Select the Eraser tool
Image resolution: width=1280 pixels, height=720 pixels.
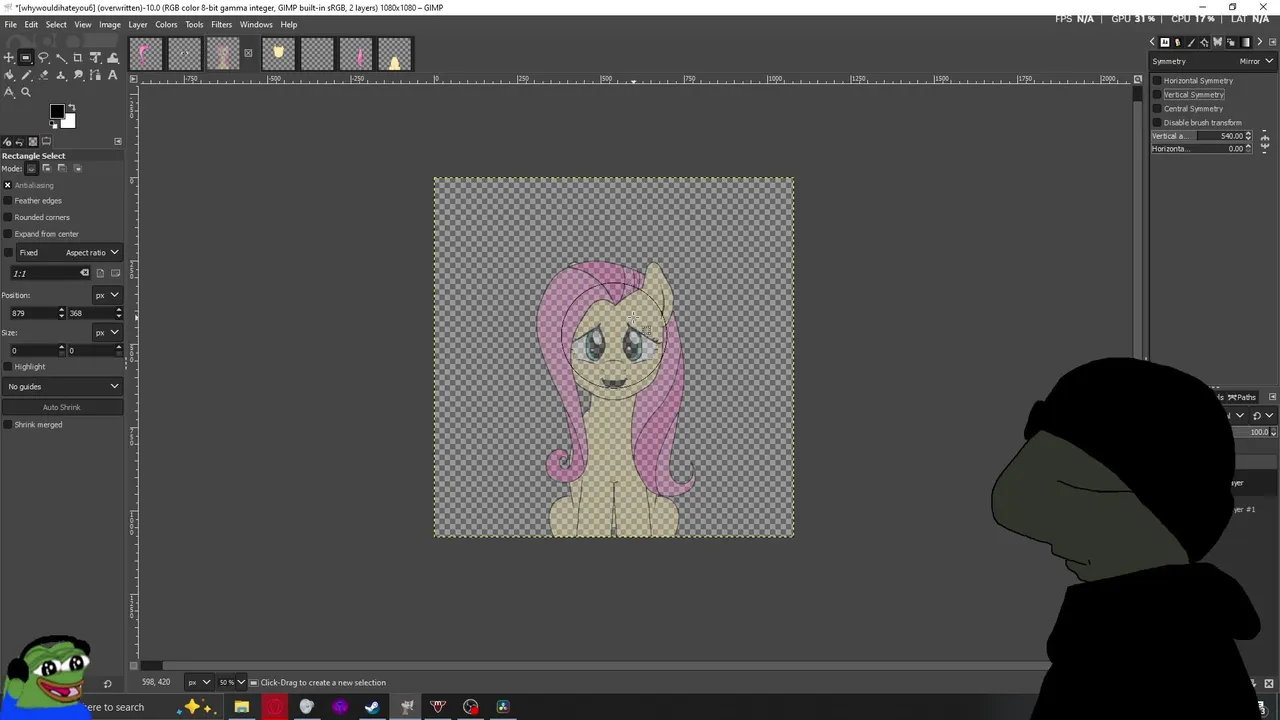click(x=43, y=75)
